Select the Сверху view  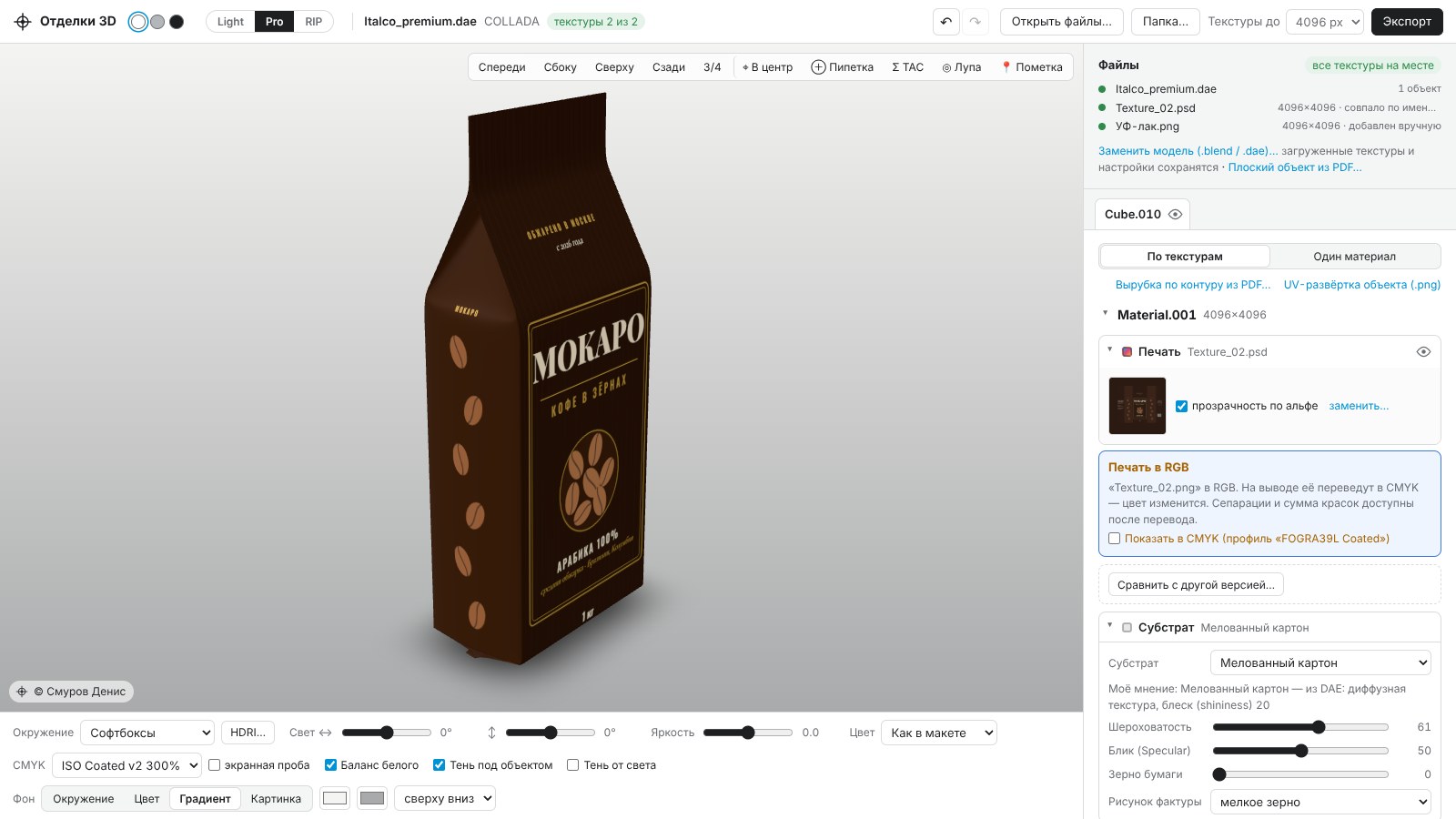[614, 67]
